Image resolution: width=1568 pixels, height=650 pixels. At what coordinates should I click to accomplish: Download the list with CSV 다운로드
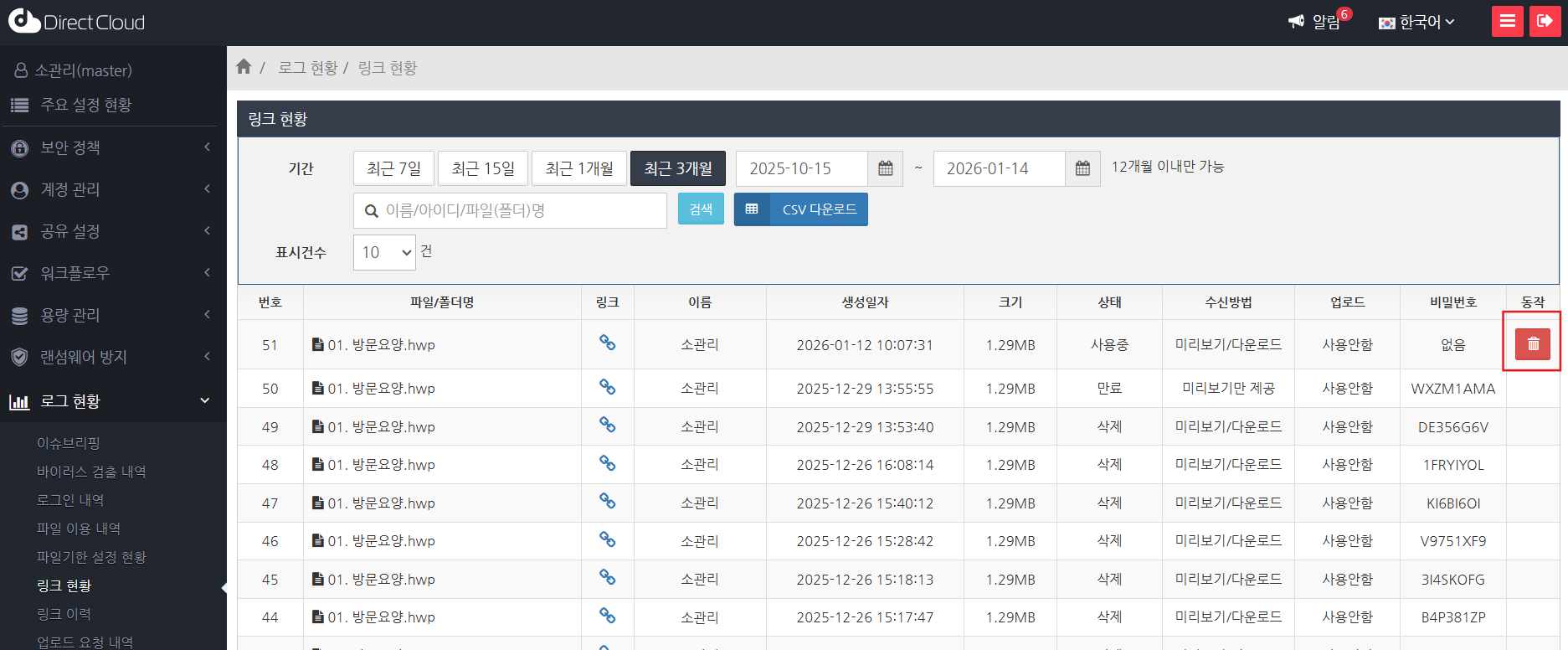pos(801,209)
